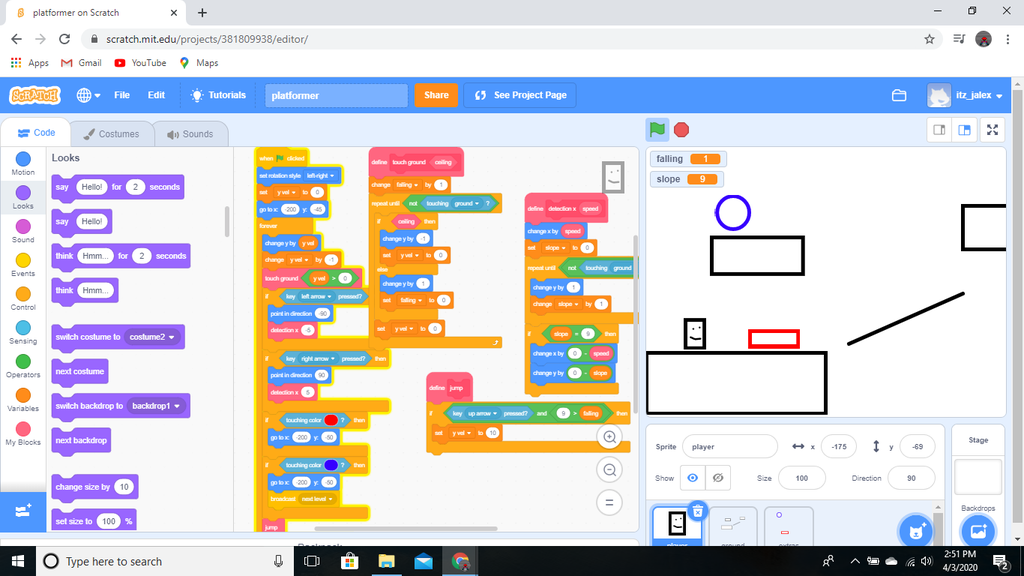Click the Share button
The height and width of the screenshot is (576, 1024).
pos(436,95)
